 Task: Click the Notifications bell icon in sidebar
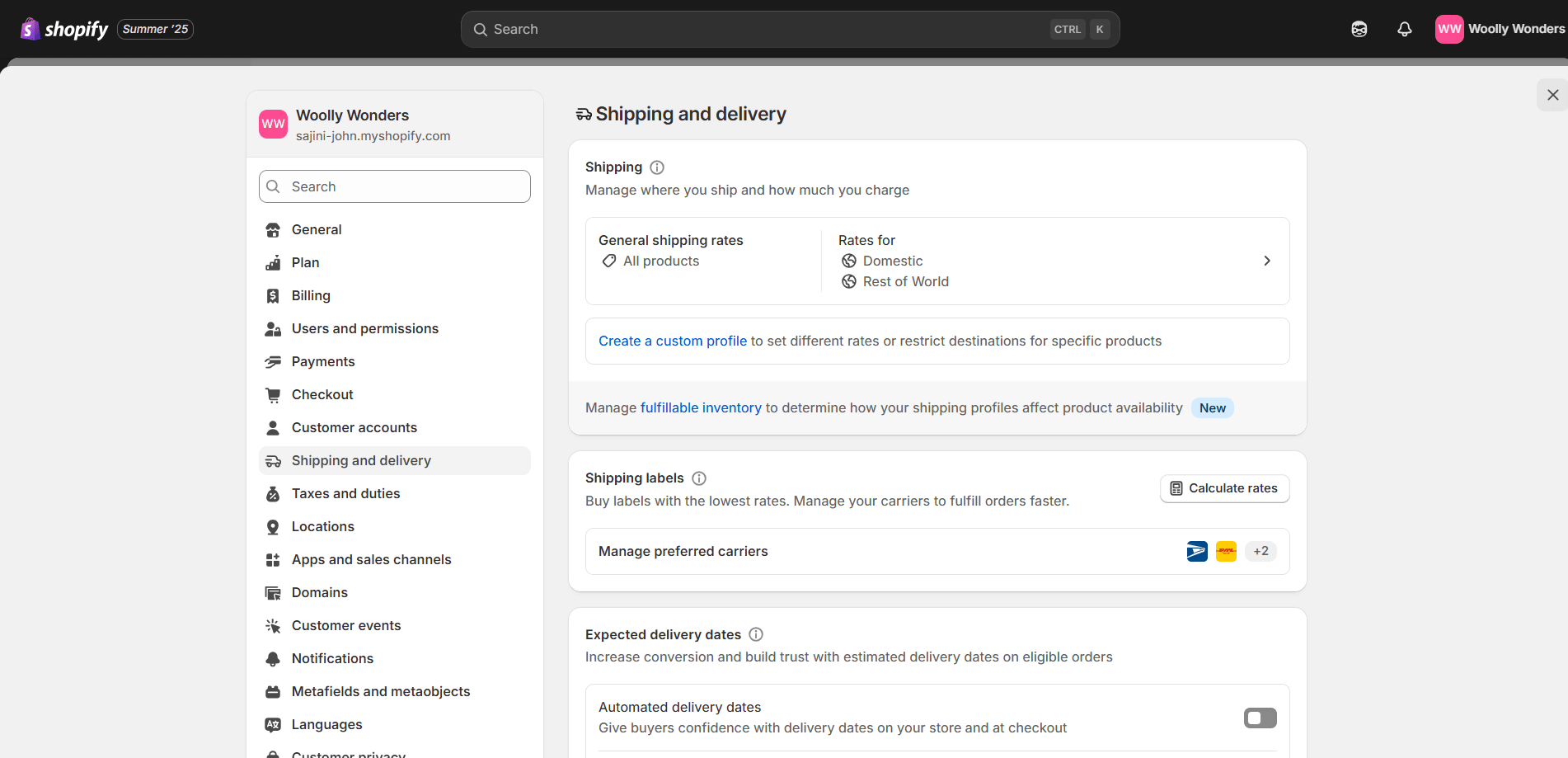click(x=273, y=659)
